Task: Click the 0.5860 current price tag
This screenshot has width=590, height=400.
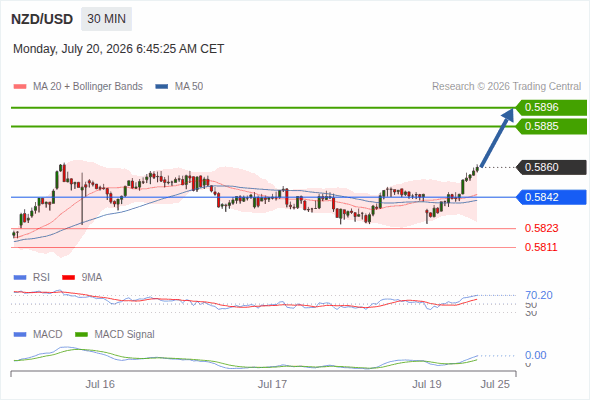Action: pyautogui.click(x=551, y=167)
